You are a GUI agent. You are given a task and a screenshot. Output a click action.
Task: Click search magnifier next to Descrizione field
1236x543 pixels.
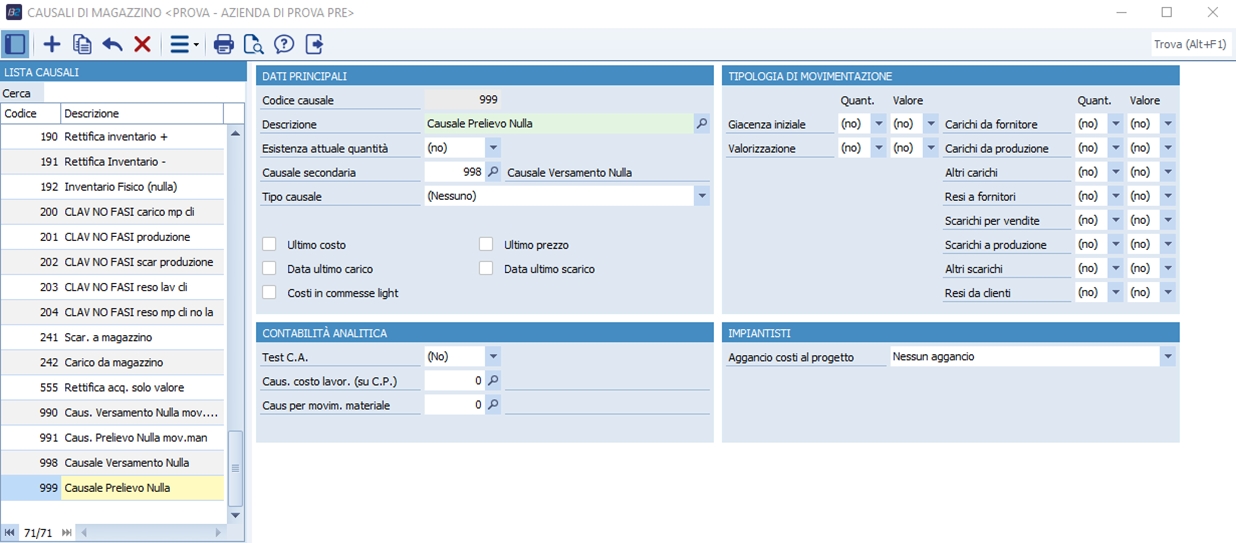pos(702,123)
